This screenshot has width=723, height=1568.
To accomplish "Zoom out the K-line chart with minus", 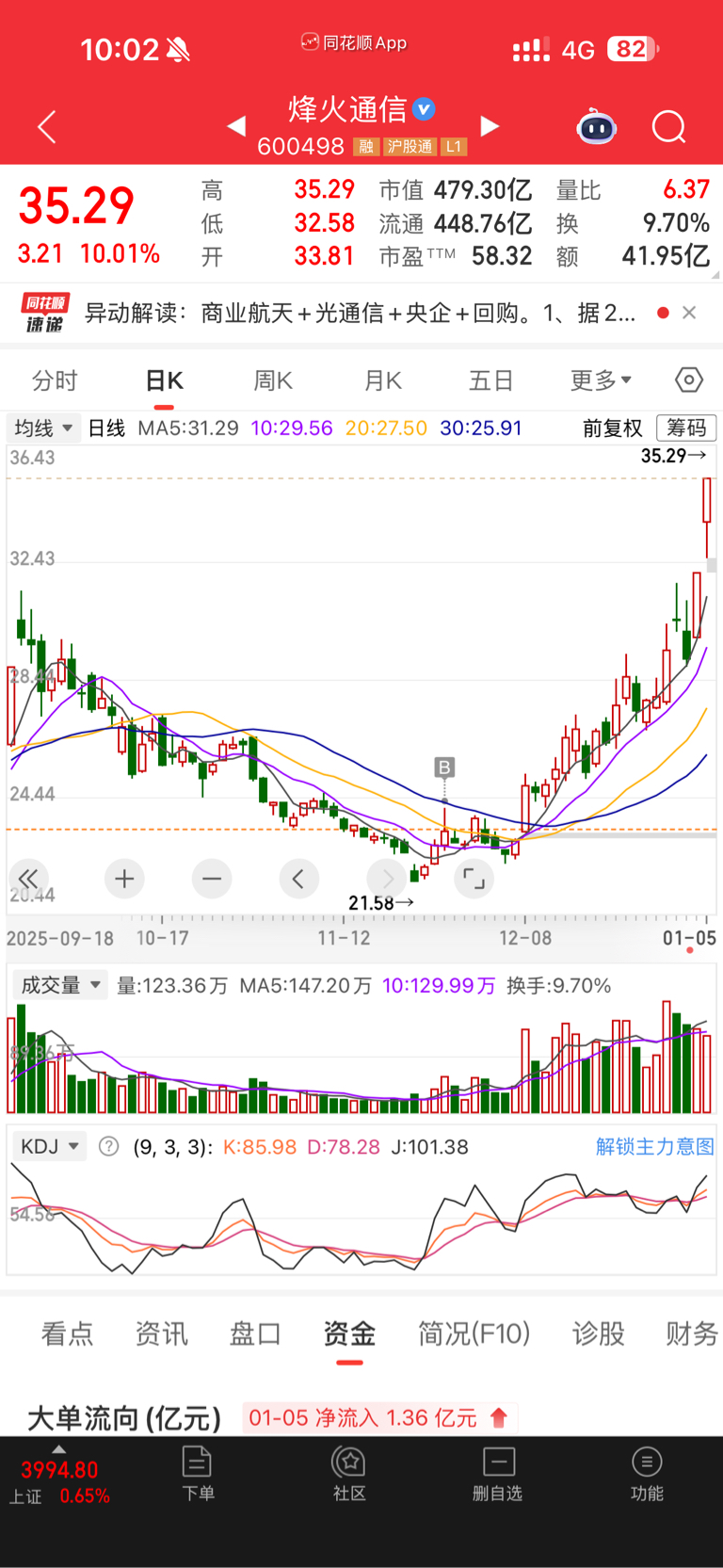I will pos(212,880).
